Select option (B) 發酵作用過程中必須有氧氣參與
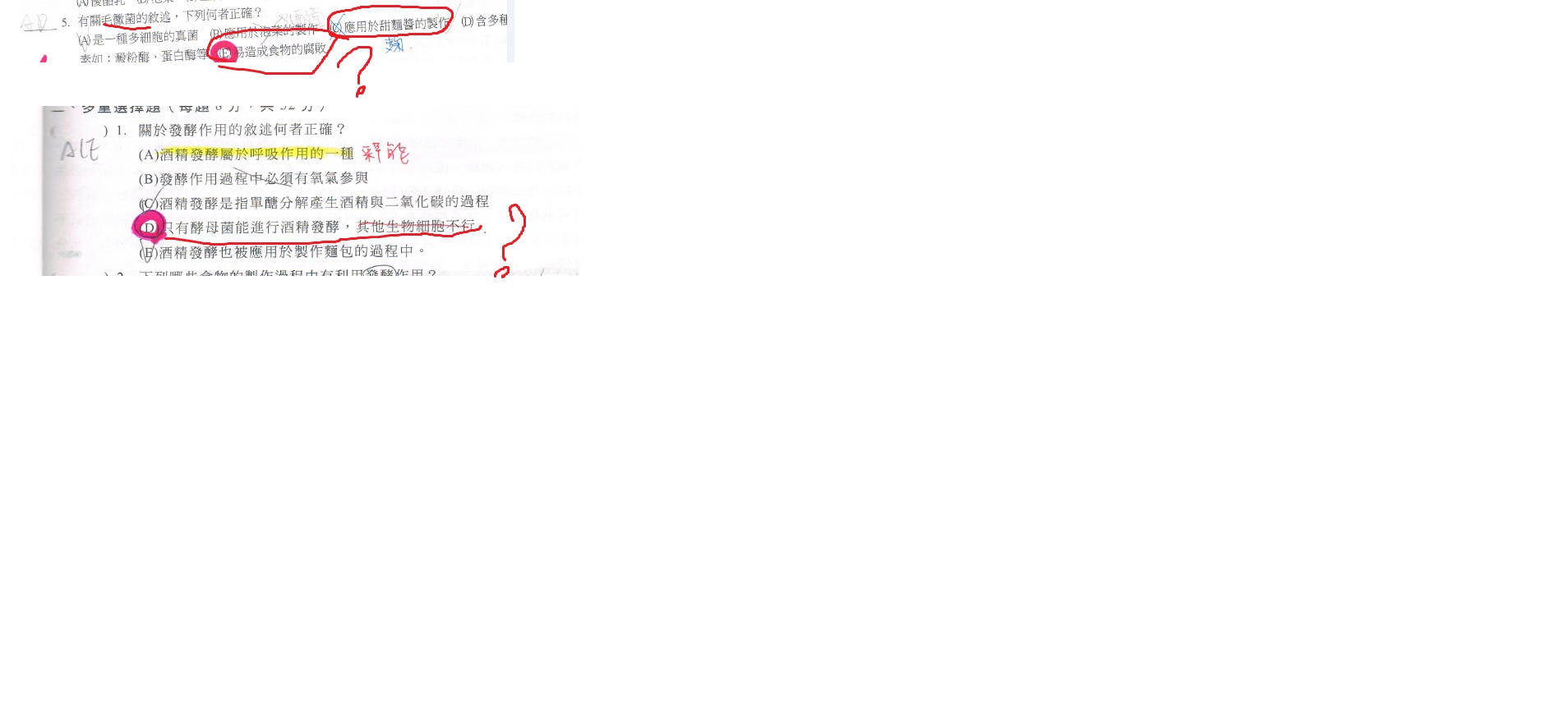Viewport: 1568px width, 703px height. 253,178
